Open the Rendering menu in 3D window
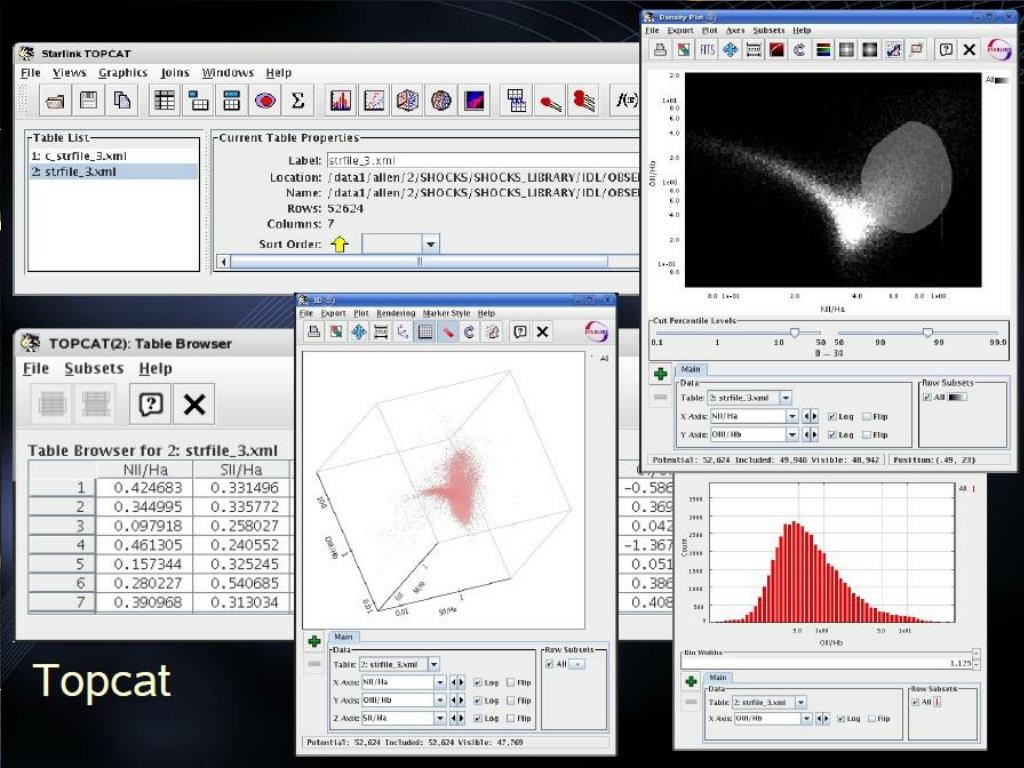1024x768 pixels. [396, 313]
